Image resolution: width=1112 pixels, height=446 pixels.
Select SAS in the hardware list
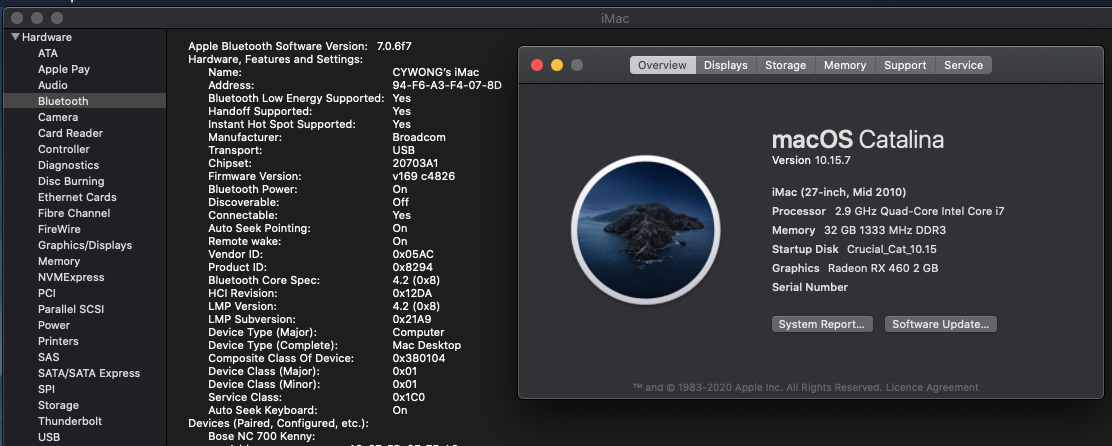pyautogui.click(x=49, y=357)
